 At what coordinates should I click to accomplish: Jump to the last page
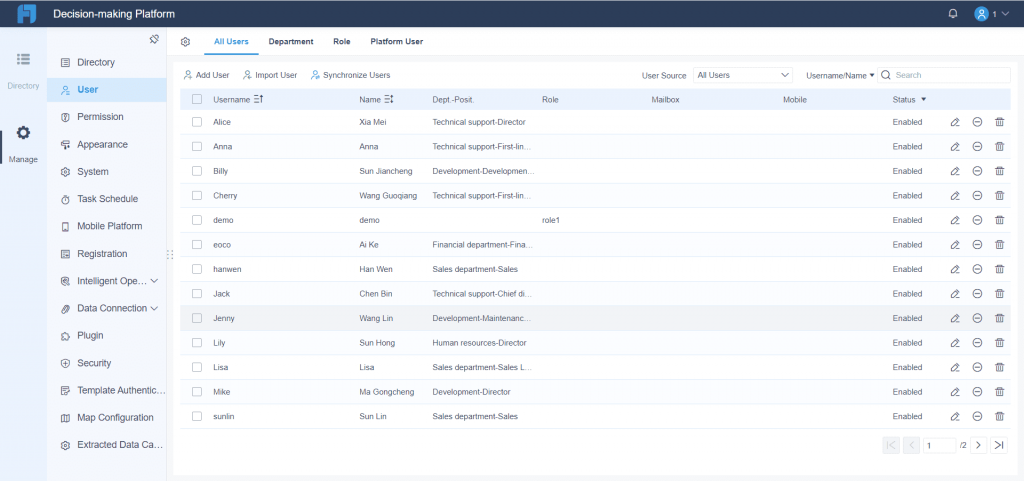(999, 445)
